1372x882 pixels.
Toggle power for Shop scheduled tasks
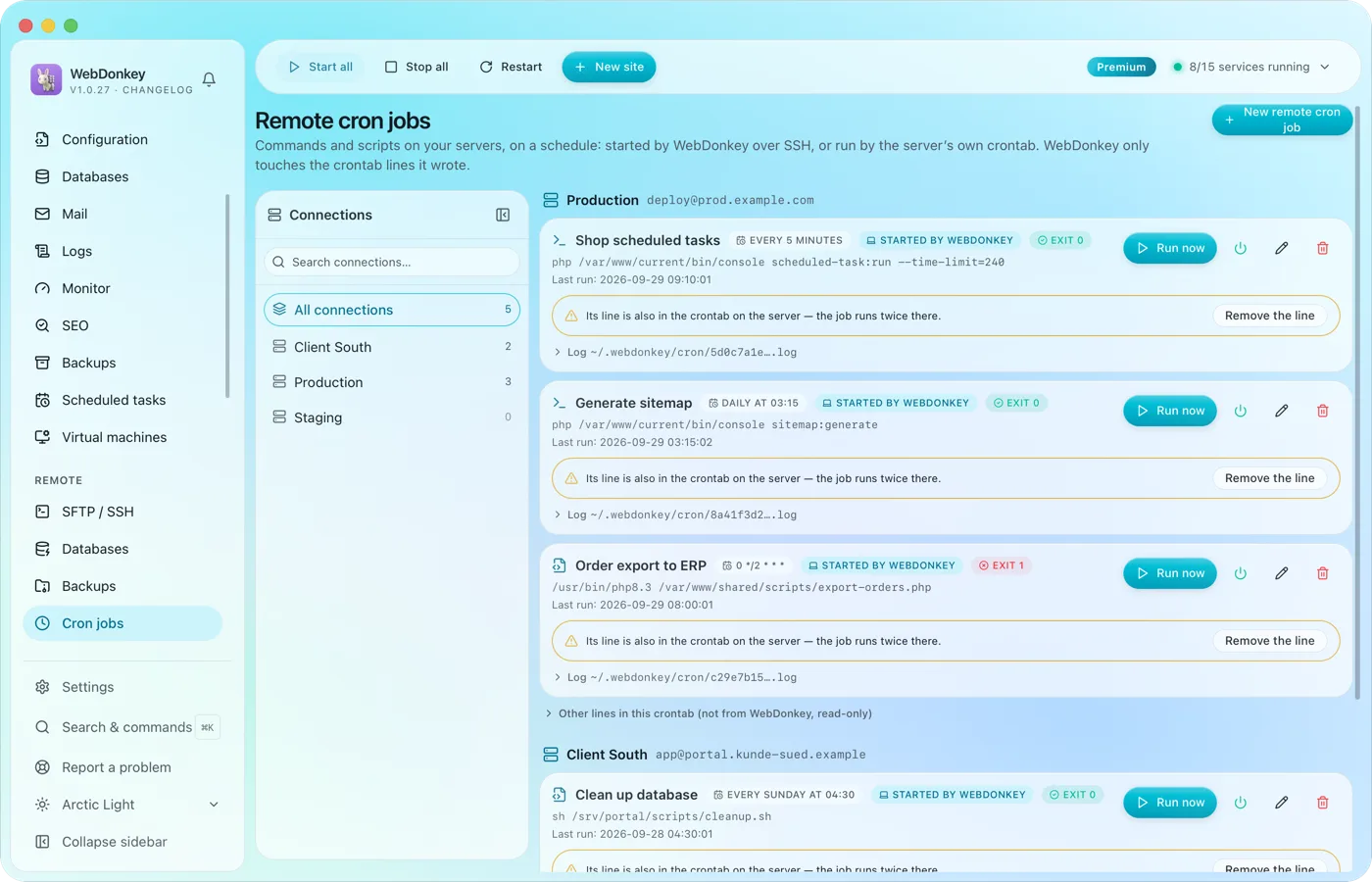coord(1240,248)
